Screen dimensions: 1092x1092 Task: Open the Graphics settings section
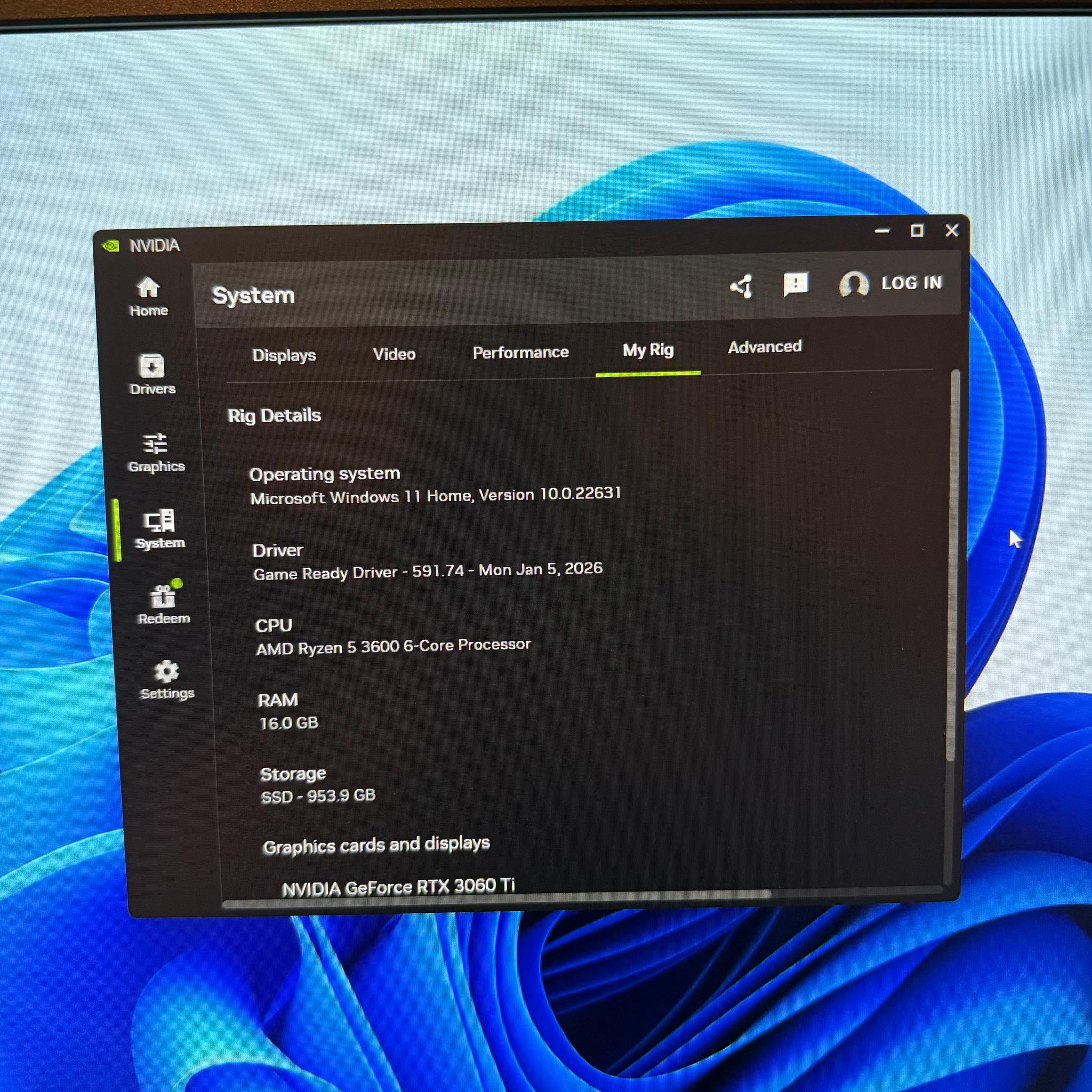[x=156, y=452]
